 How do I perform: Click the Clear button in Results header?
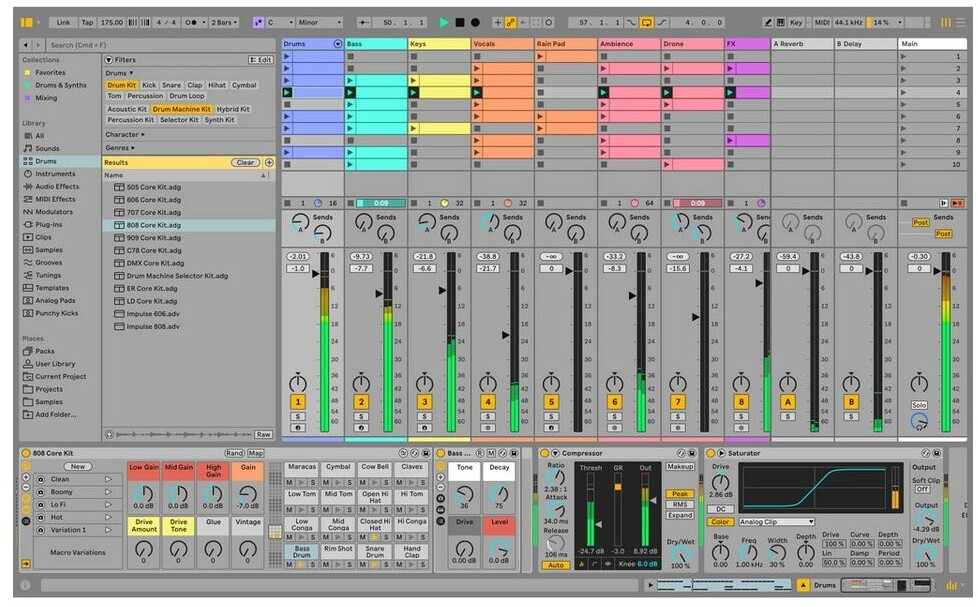(x=245, y=162)
